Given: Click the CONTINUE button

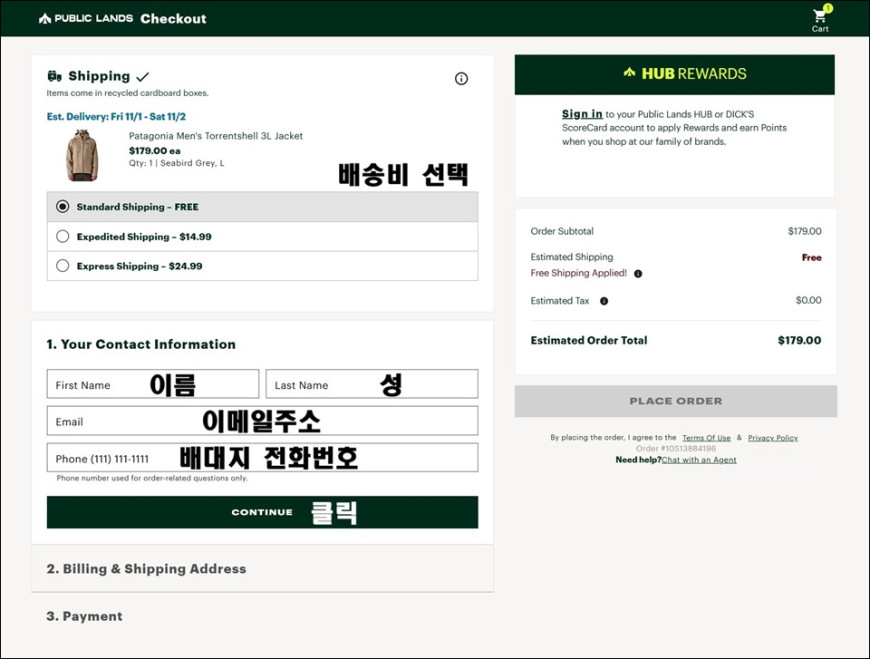Looking at the screenshot, I should click(x=262, y=512).
